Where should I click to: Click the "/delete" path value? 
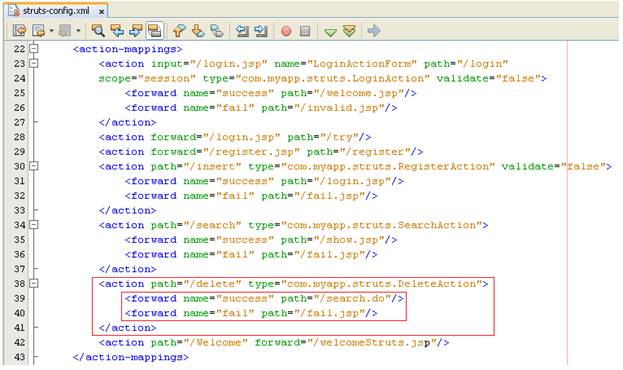pyautogui.click(x=213, y=284)
